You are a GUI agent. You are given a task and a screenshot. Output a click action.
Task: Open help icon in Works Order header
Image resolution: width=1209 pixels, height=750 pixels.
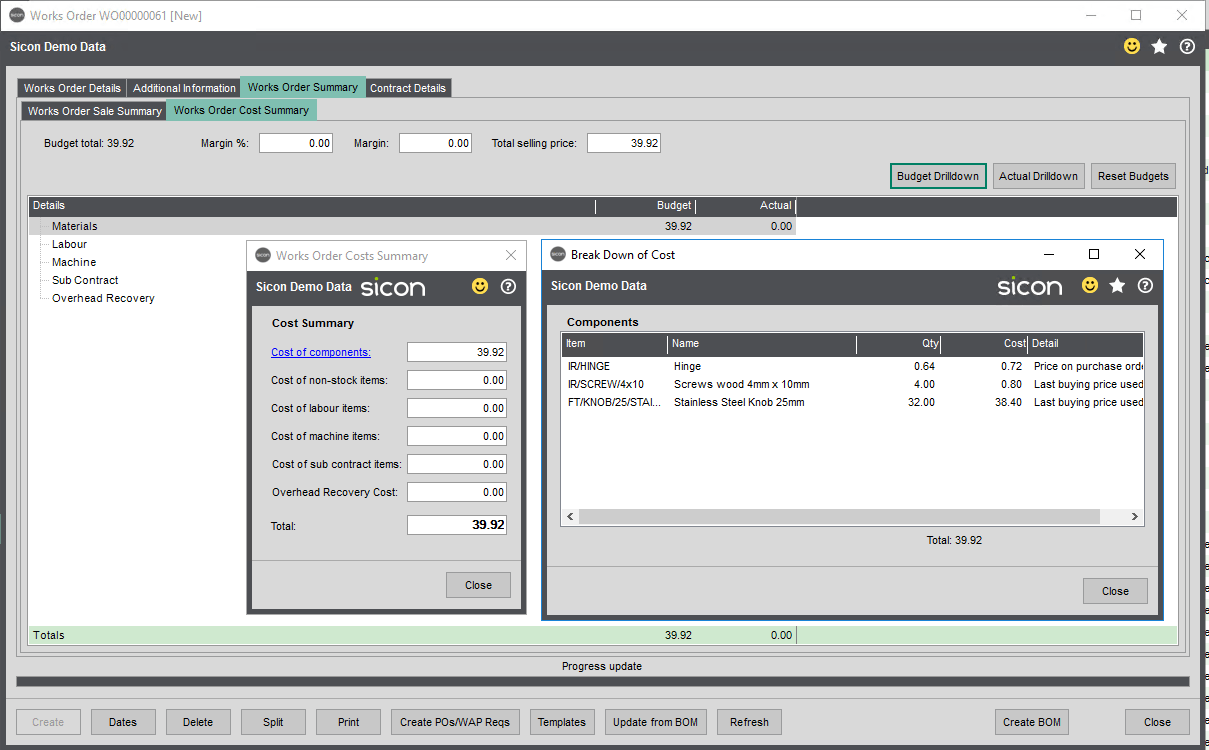[1187, 46]
